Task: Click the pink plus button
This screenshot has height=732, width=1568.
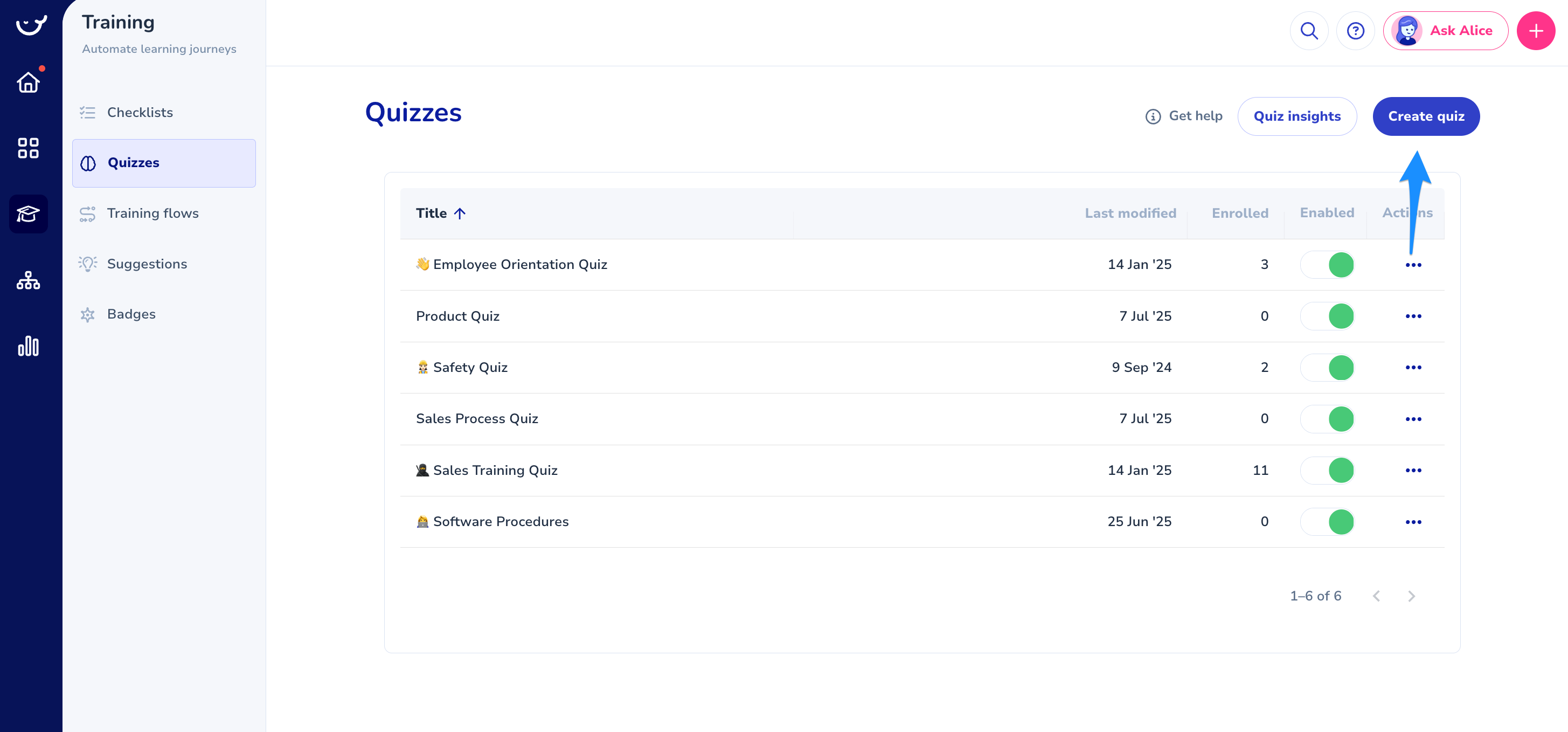Action: [x=1535, y=30]
